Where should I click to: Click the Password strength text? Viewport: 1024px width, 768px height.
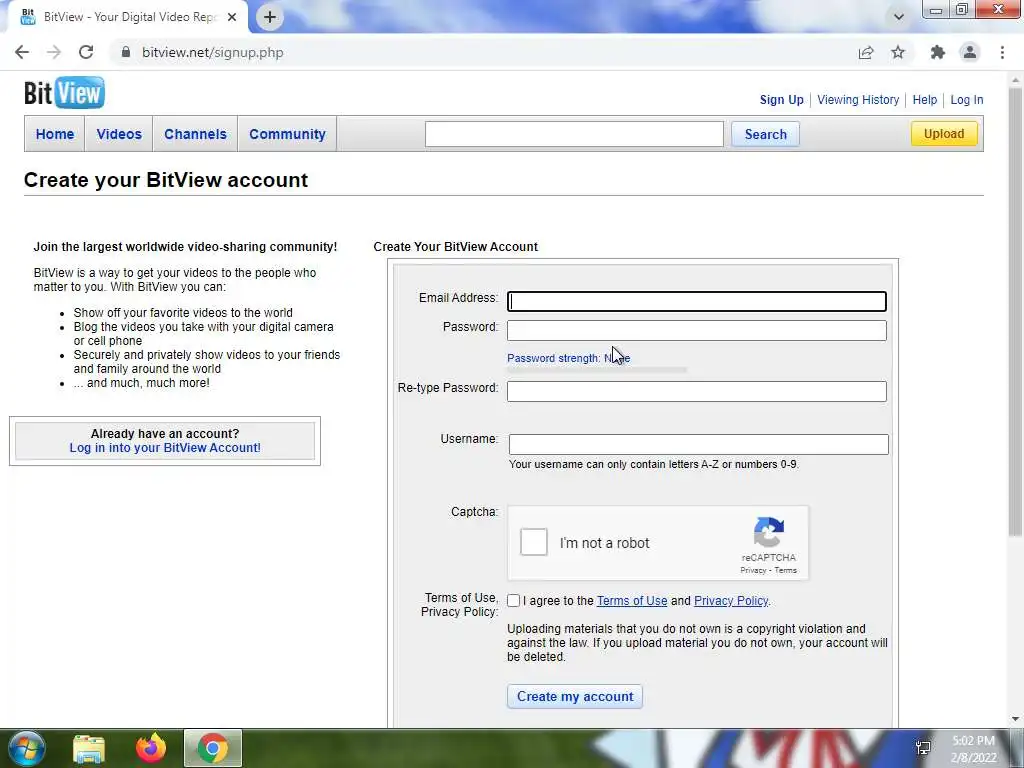tap(569, 358)
